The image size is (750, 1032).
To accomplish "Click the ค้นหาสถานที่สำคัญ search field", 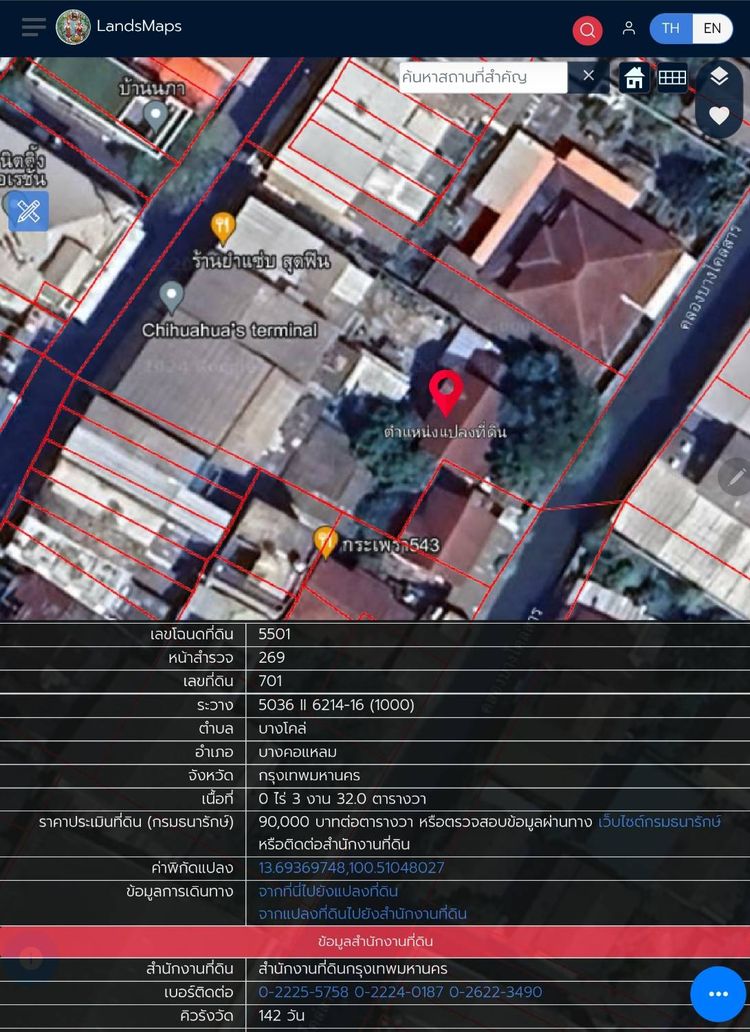I will click(482, 77).
